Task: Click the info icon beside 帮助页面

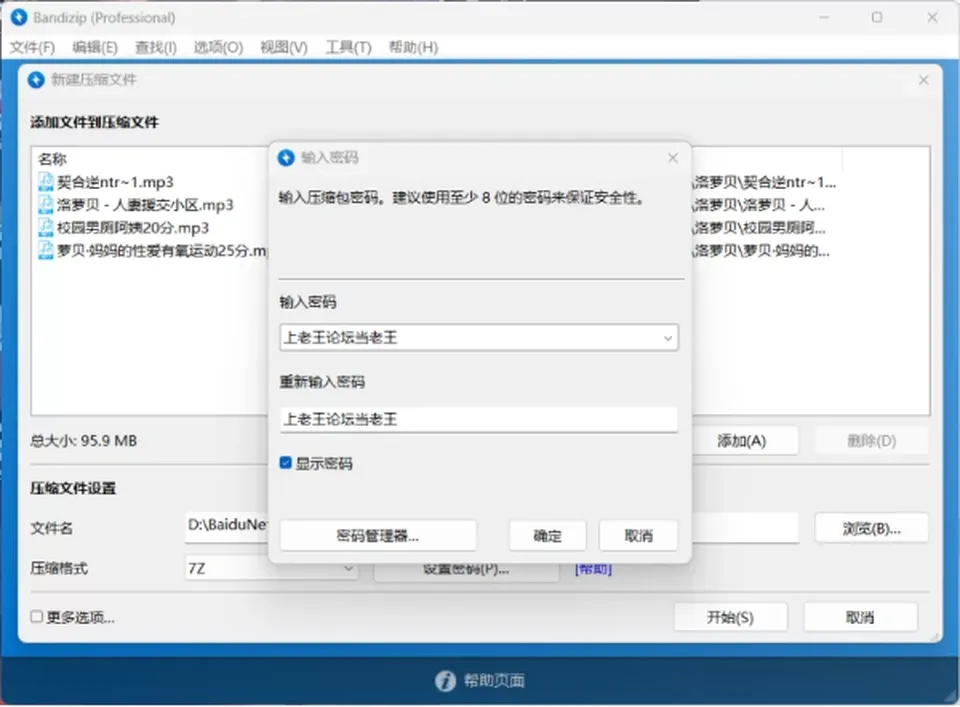Action: (x=446, y=681)
